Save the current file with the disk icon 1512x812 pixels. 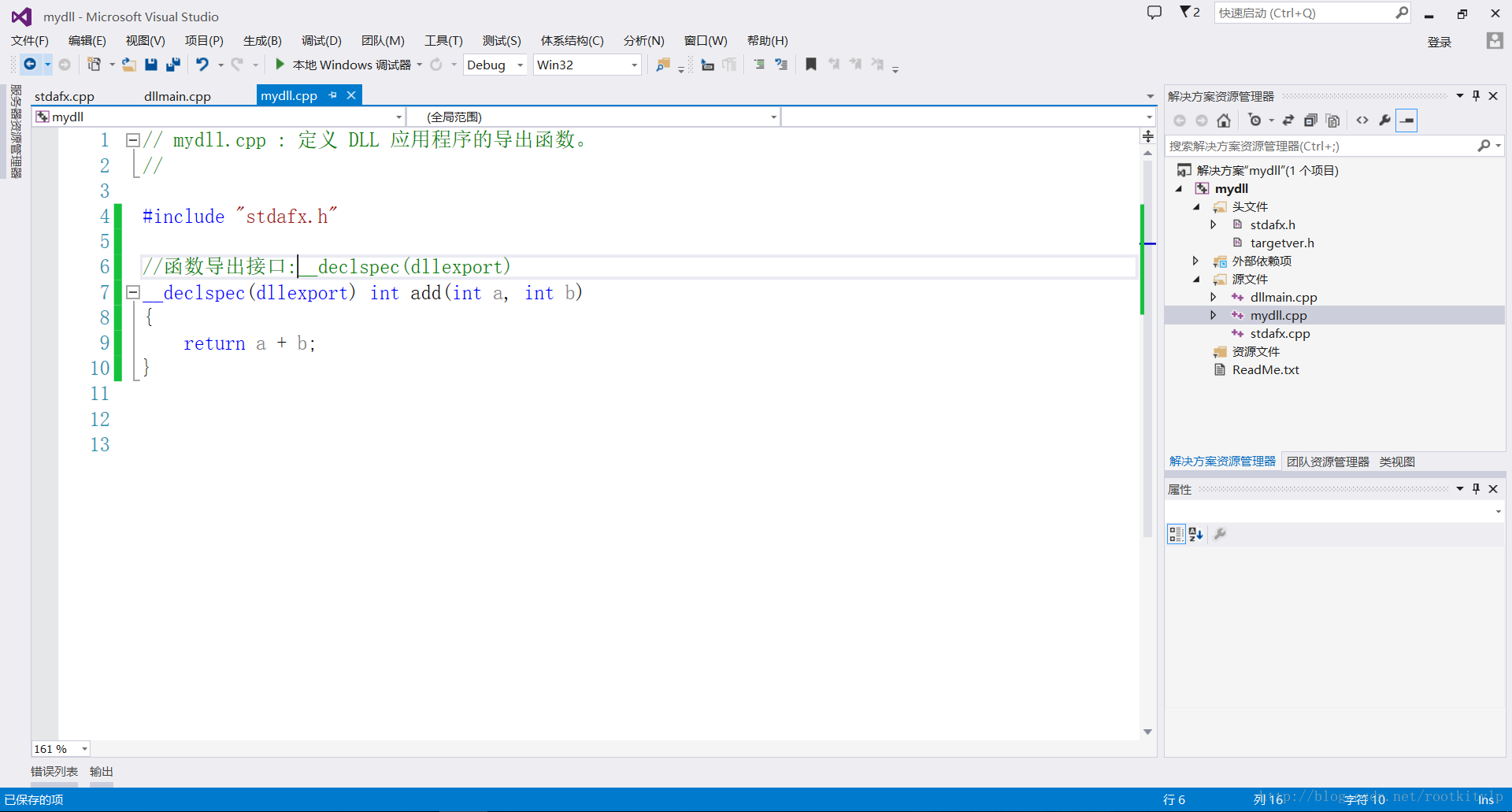pyautogui.click(x=151, y=65)
